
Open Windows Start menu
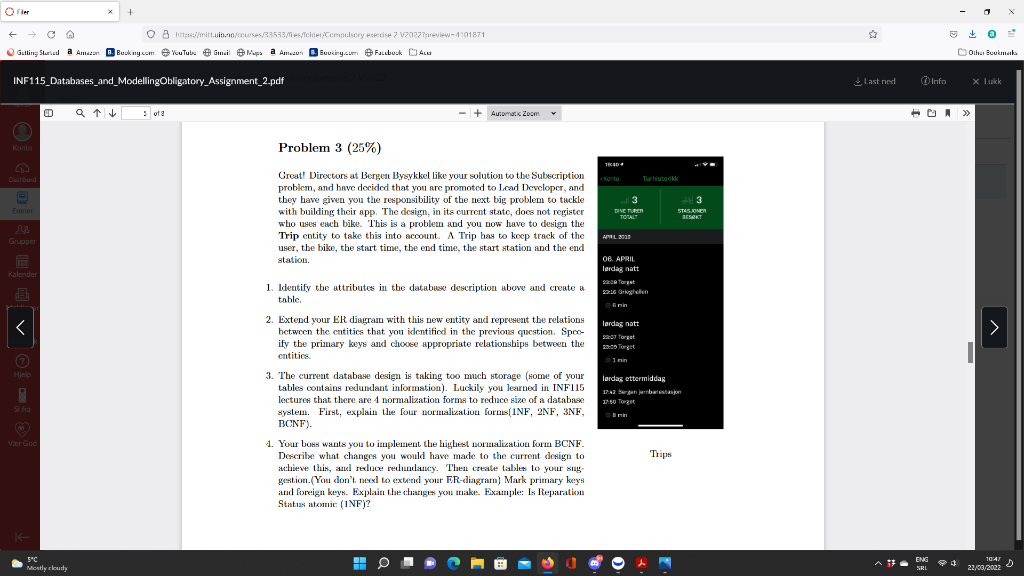360,563
